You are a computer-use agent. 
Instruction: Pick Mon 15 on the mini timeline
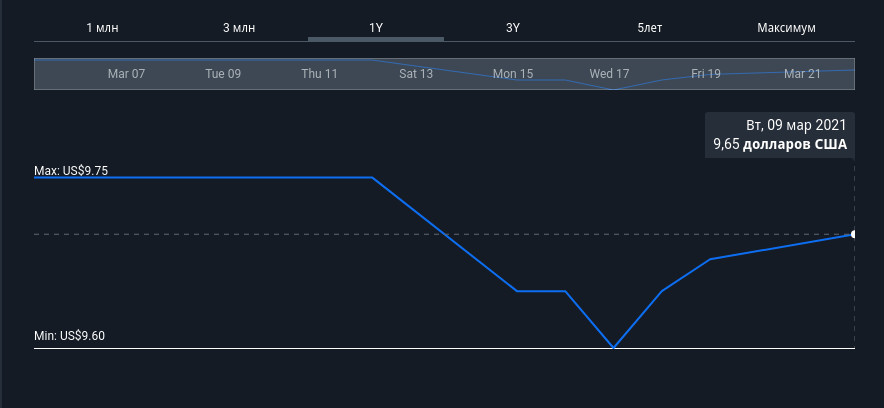[513, 74]
